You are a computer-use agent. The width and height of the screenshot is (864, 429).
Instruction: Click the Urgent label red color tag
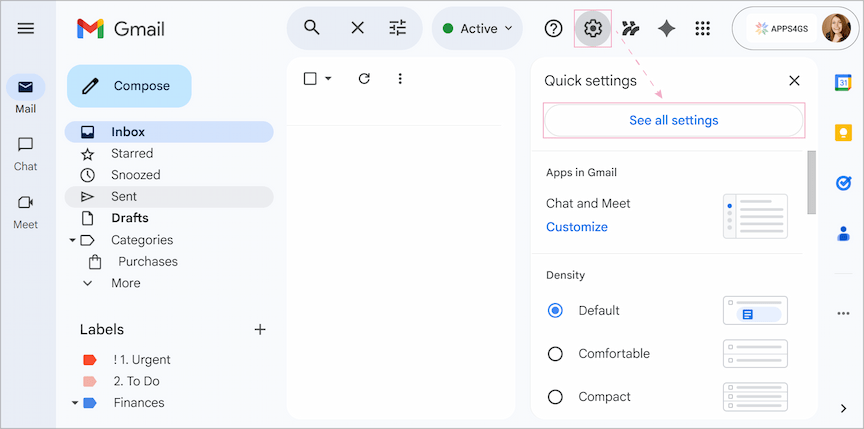pyautogui.click(x=90, y=360)
